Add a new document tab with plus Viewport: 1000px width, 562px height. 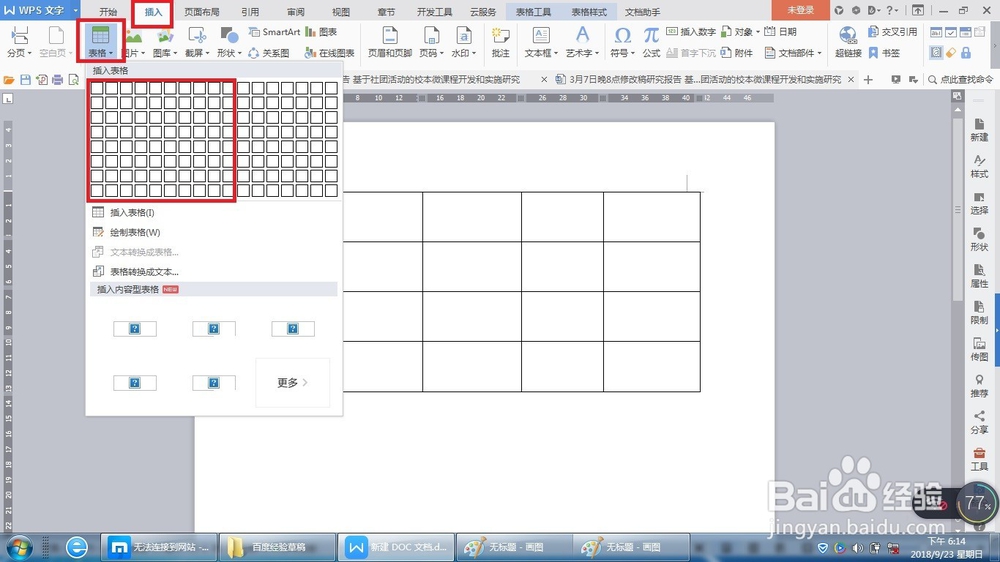868,80
